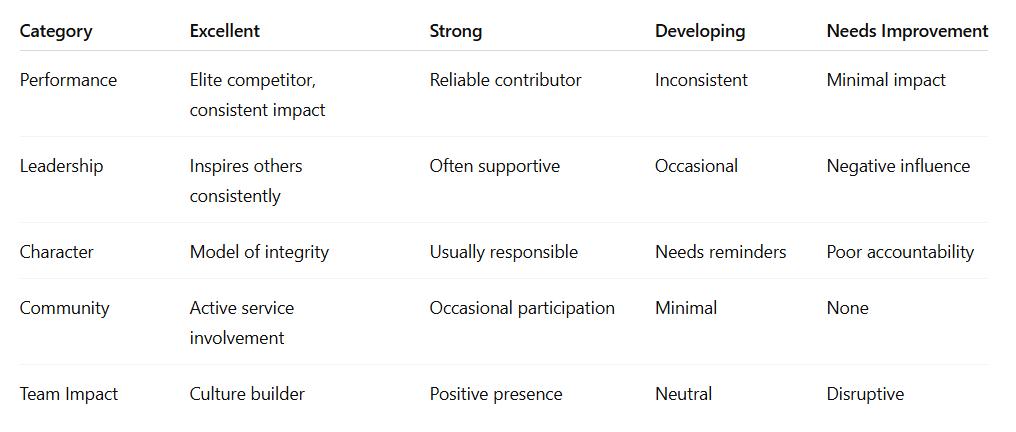Screen dimensions: 1016x432
Task: Click the Character row label
Action: [56, 252]
